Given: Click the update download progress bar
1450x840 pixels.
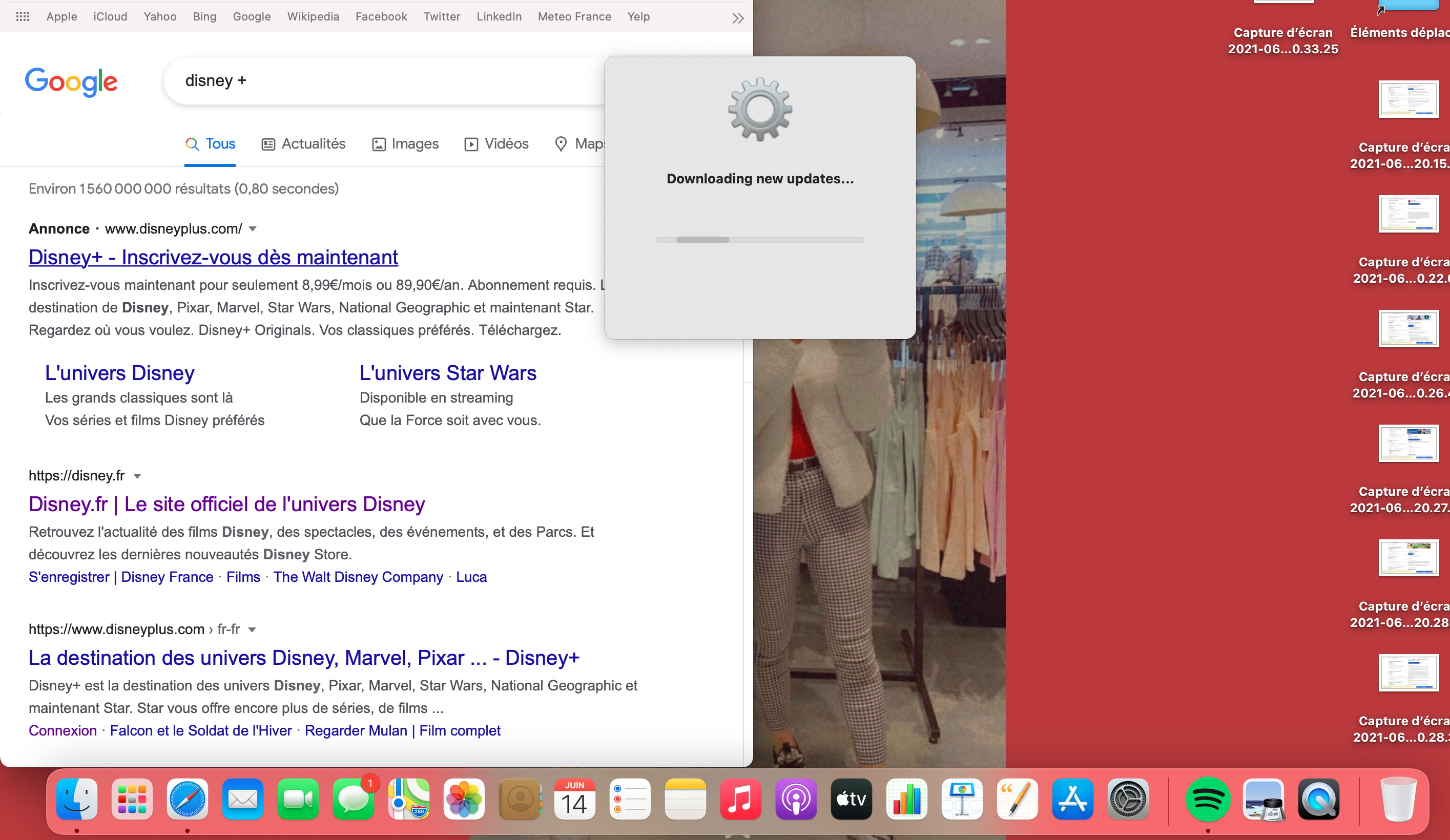Looking at the screenshot, I should pos(759,239).
